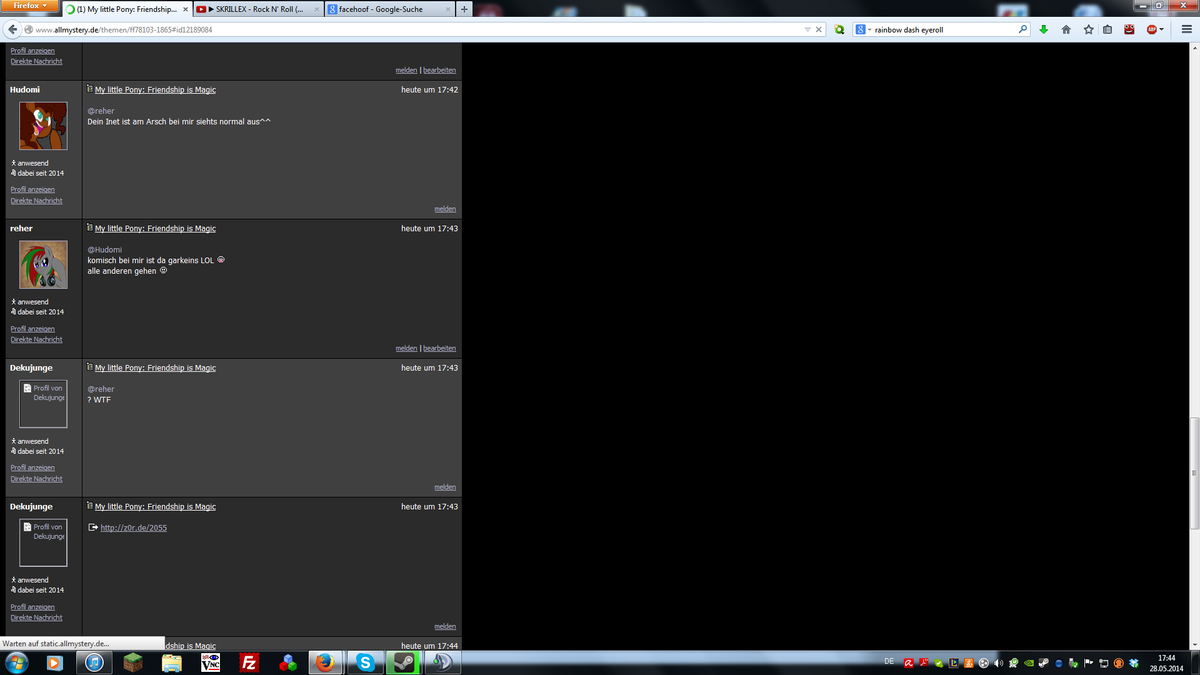Click Hudomi's Profil anzeigen link

pyautogui.click(x=32, y=189)
